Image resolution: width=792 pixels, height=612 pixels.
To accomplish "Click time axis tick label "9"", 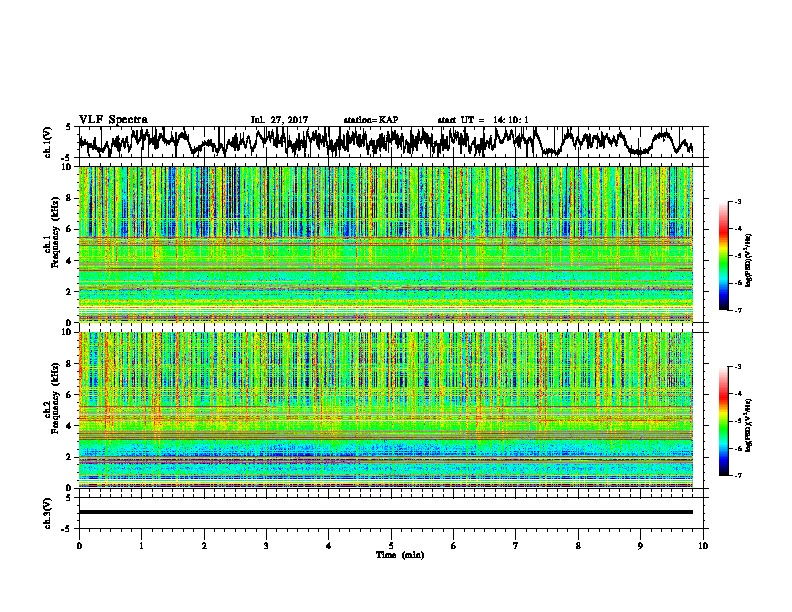I will [640, 546].
